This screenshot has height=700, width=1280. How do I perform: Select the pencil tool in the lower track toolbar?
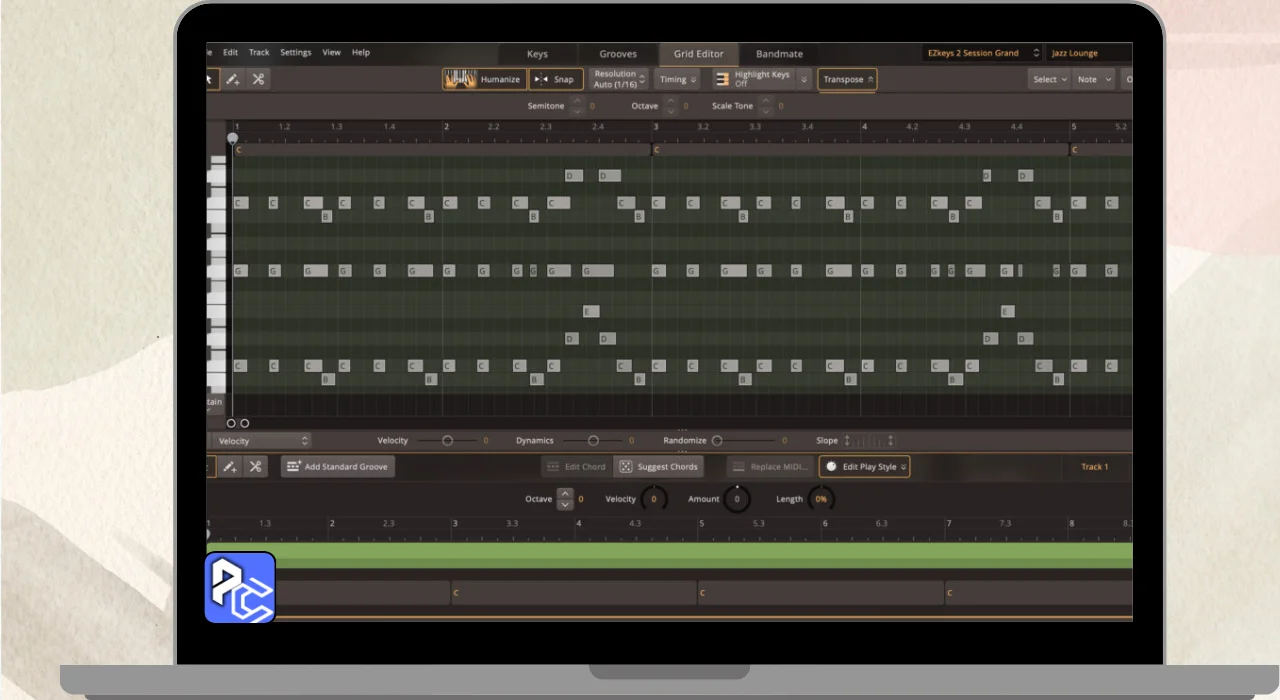point(230,466)
